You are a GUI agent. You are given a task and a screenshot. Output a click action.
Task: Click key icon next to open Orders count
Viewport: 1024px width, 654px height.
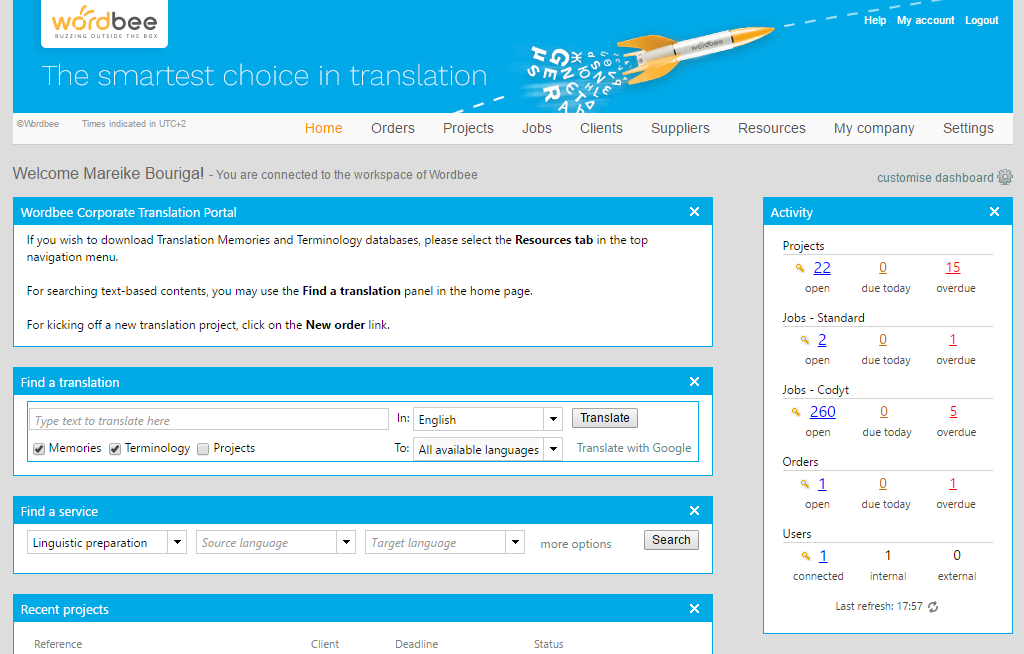804,484
